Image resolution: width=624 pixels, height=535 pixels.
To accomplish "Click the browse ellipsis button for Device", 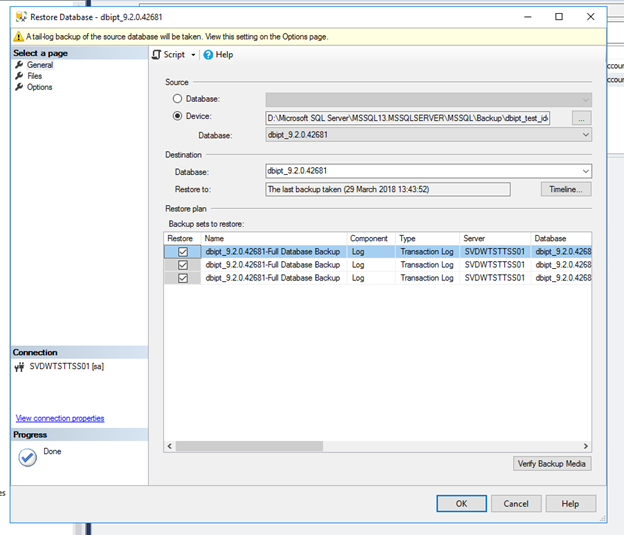I will point(581,118).
